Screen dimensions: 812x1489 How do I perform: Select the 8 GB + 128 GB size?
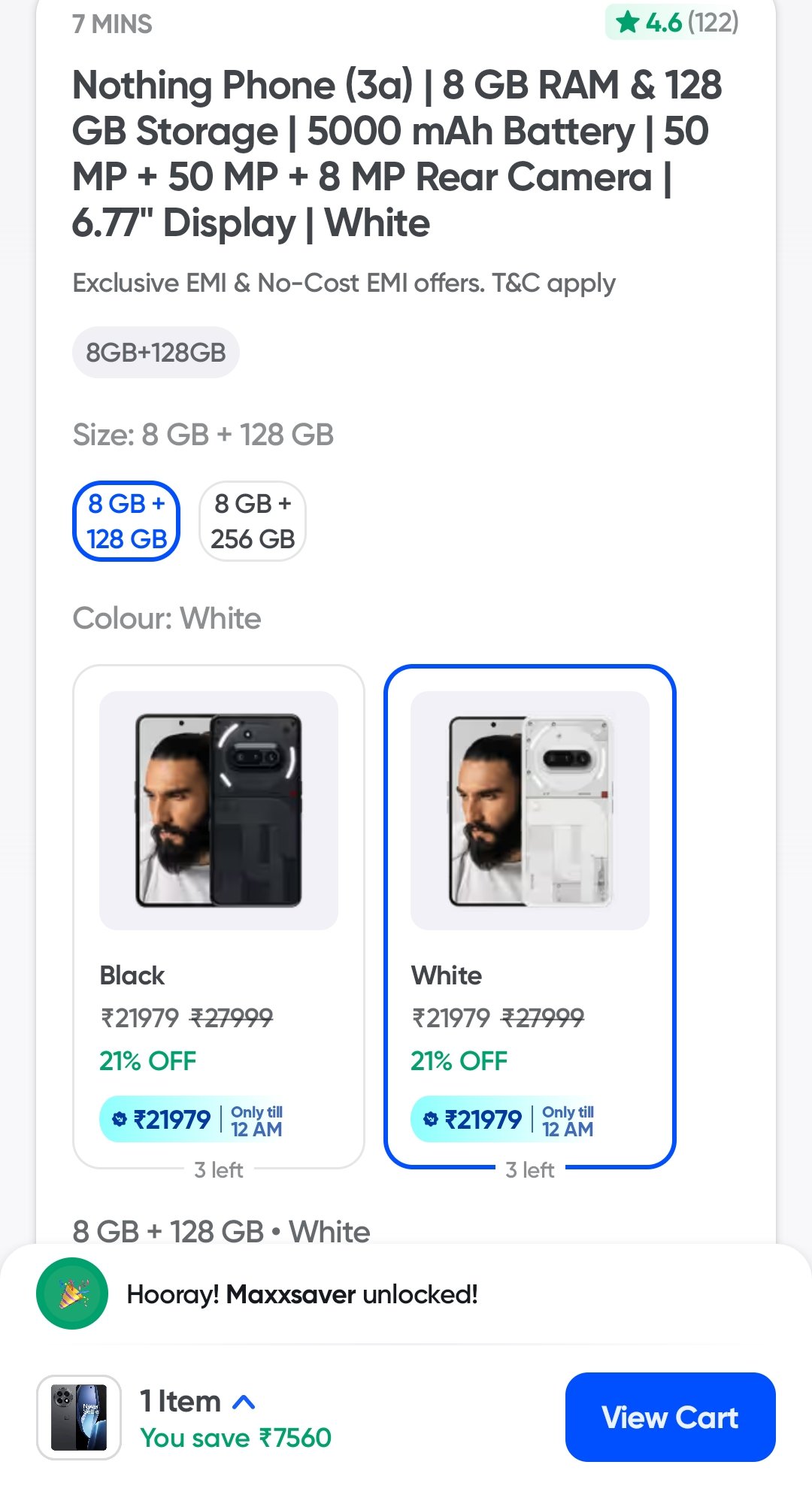click(126, 521)
